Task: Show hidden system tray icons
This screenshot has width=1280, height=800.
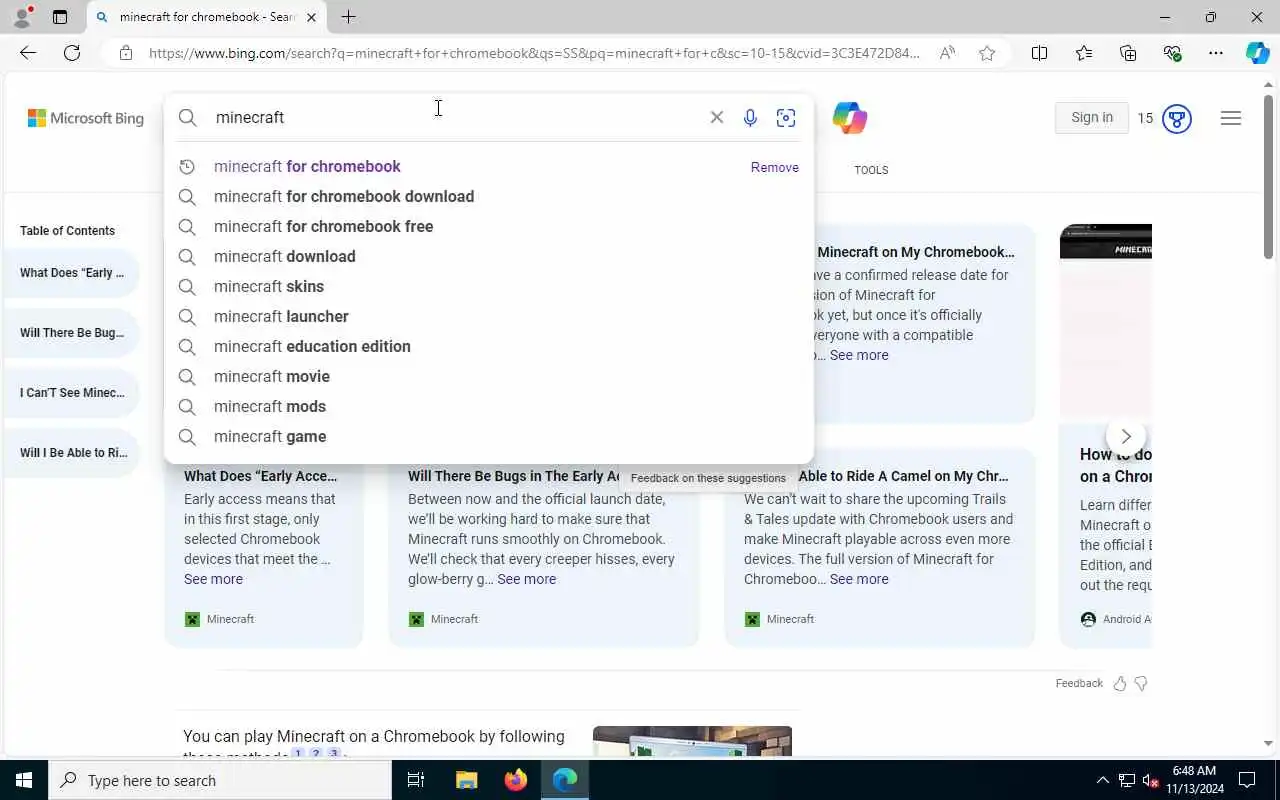Action: click(x=1103, y=780)
